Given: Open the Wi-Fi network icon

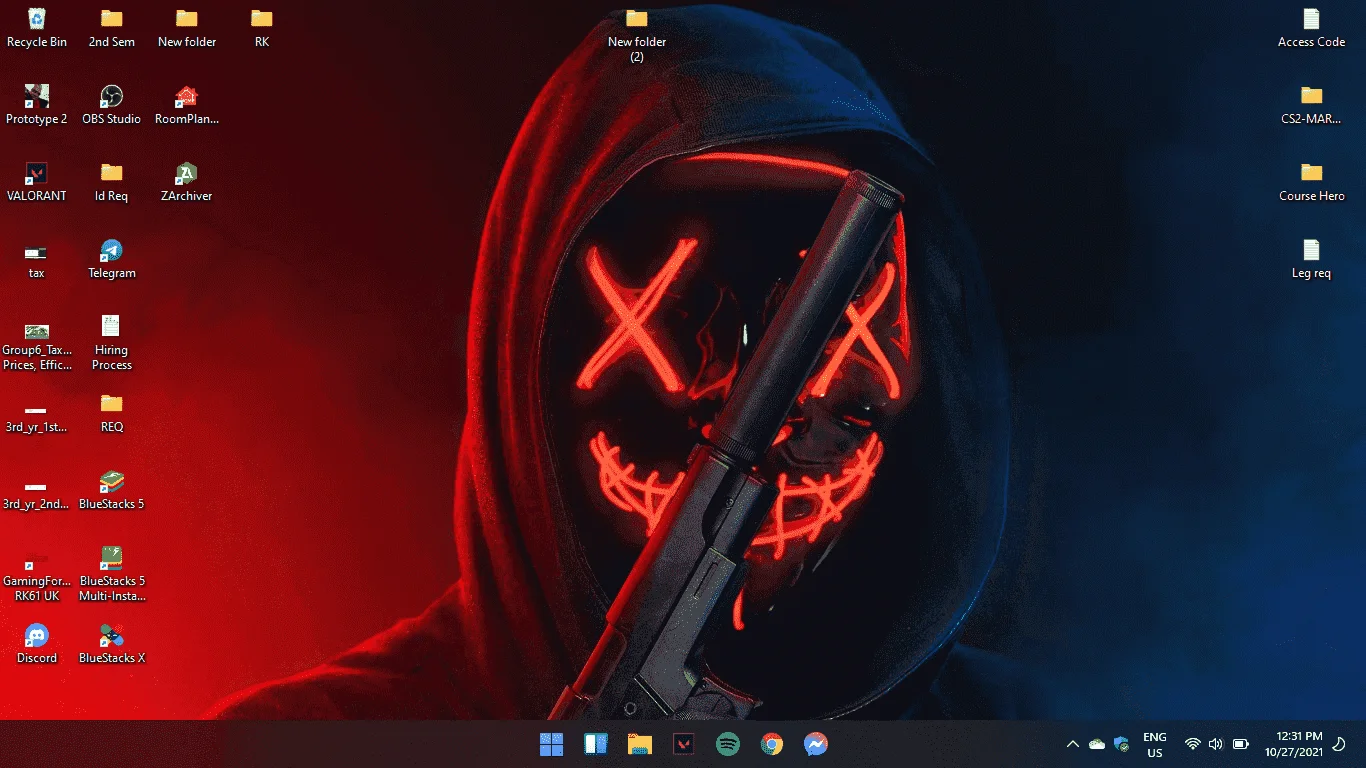Looking at the screenshot, I should 1192,744.
